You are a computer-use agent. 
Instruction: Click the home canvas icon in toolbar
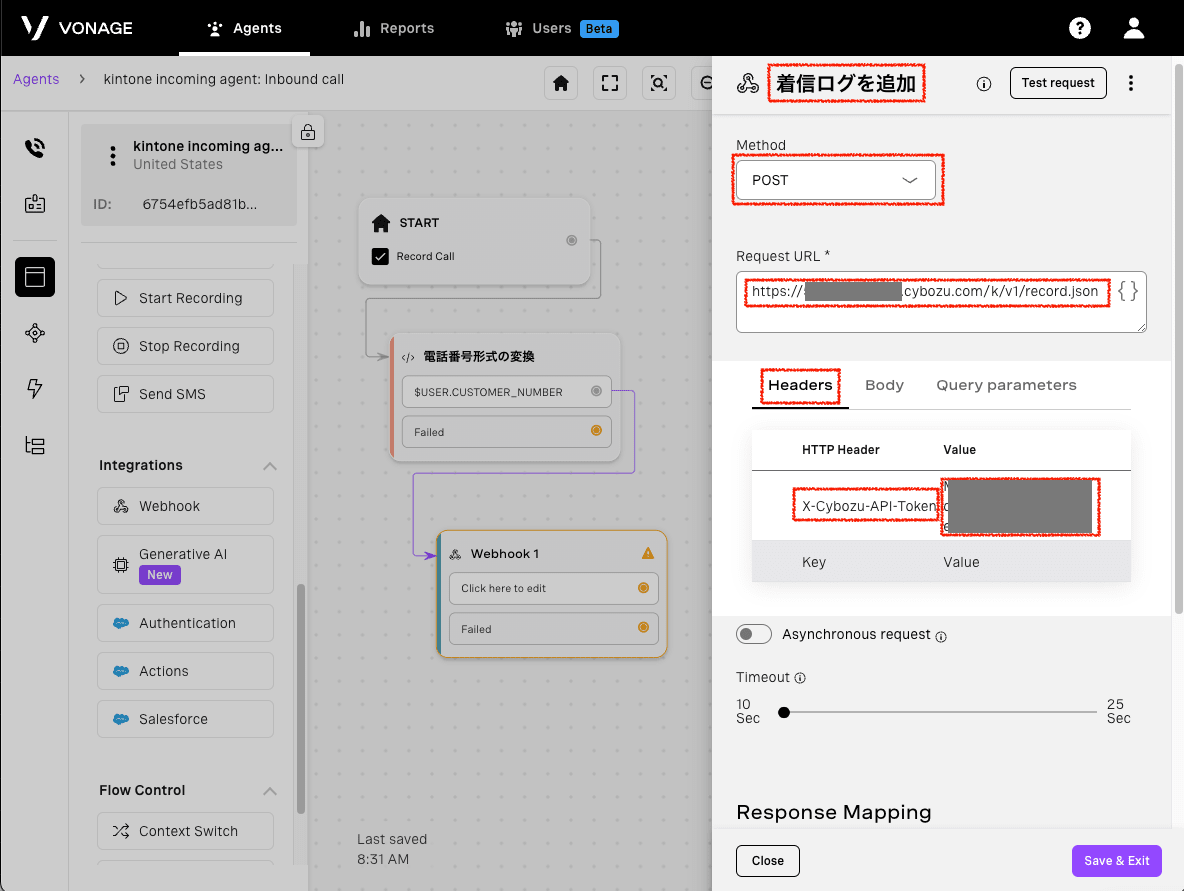tap(560, 83)
